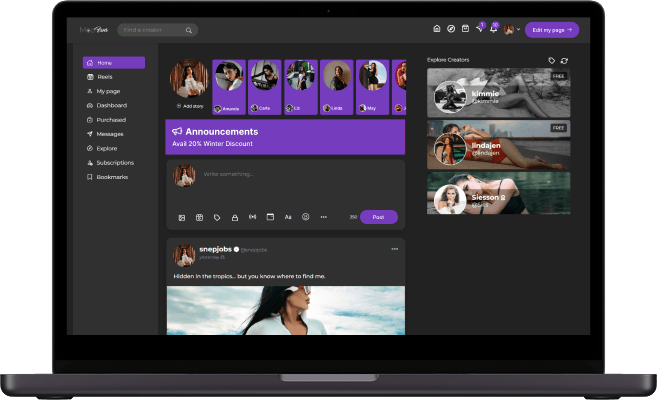The height and width of the screenshot is (401, 657).
Task: Open messages paper-plane icon with badge 1
Action: 480,28
